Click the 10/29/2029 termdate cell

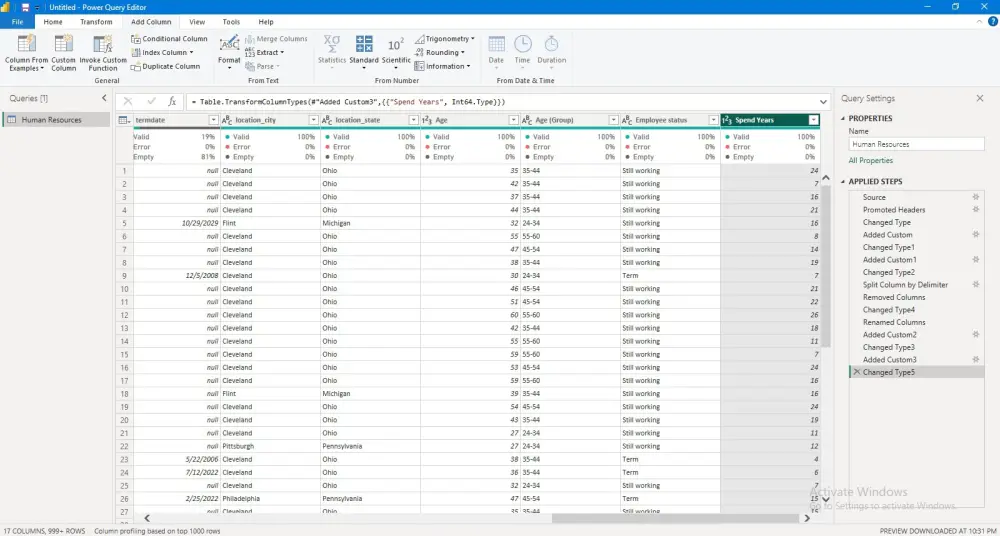177,223
